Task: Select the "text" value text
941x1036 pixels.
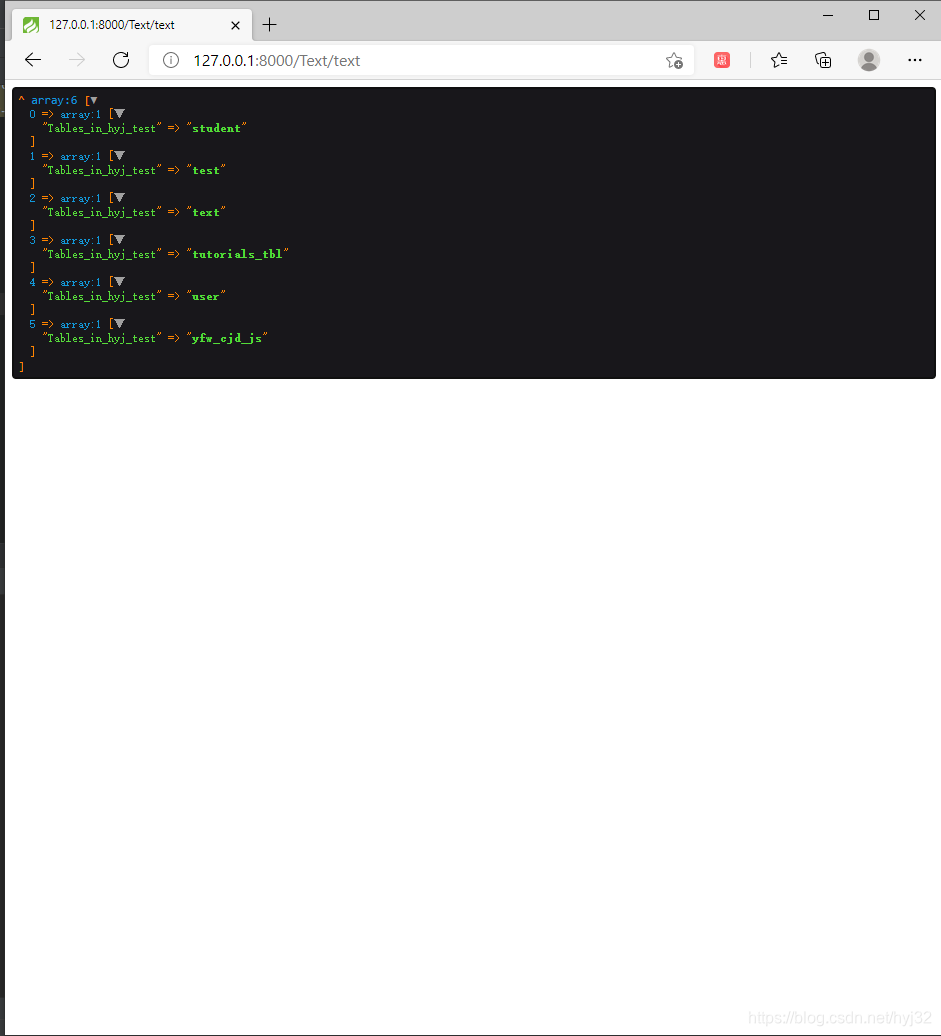Action: point(206,212)
